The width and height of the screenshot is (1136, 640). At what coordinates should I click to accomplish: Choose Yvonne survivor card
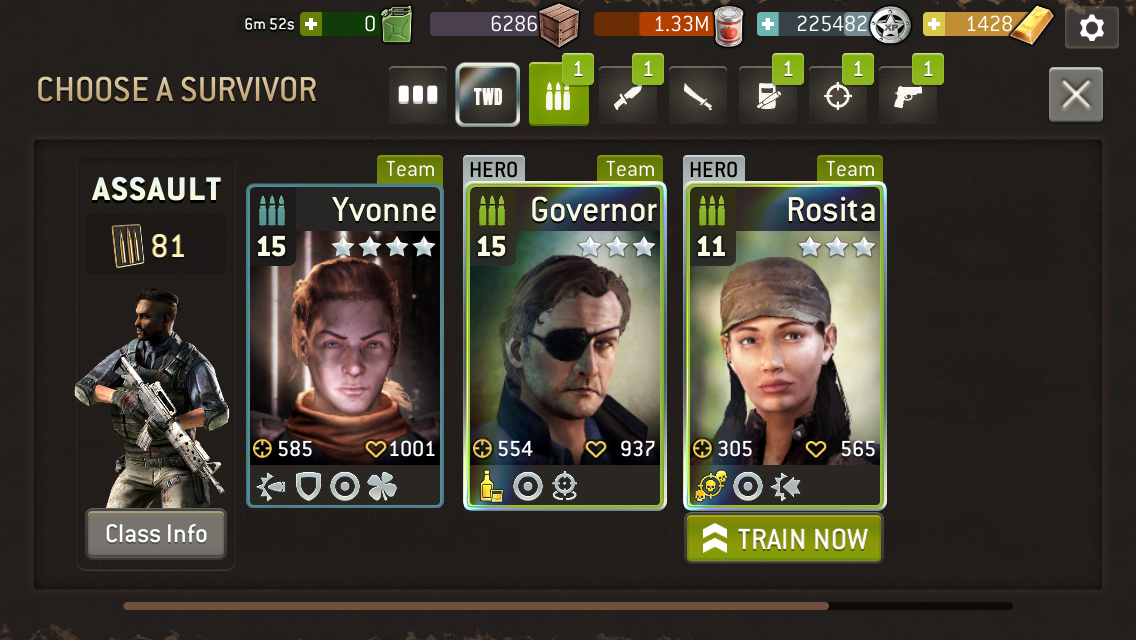(345, 345)
